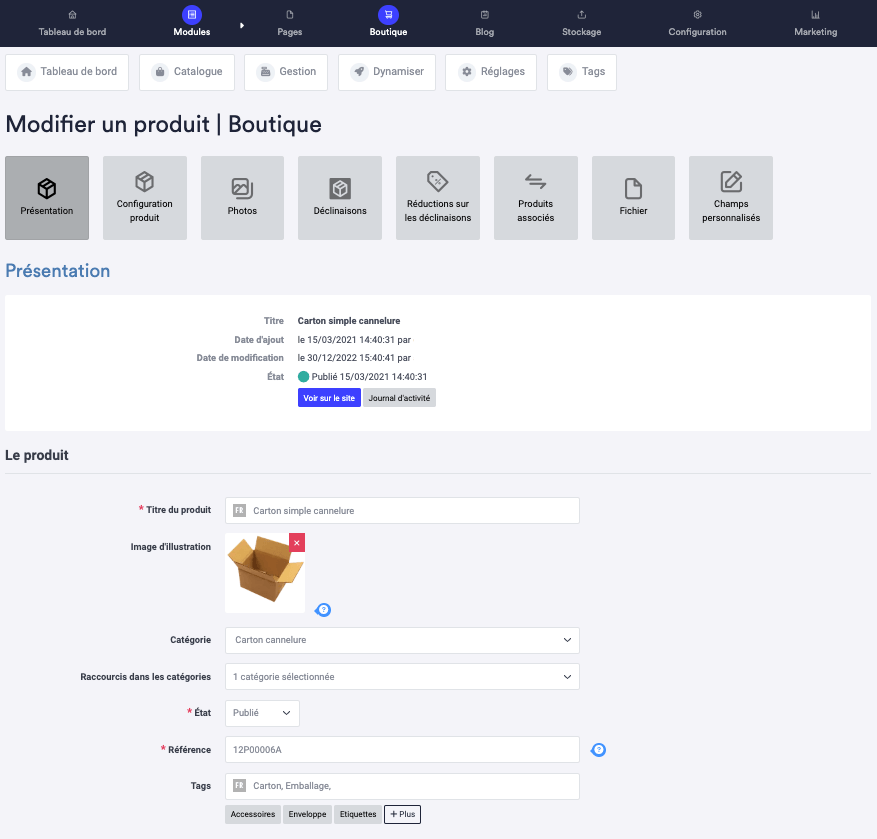Click the Voir sur le site button
This screenshot has width=877, height=839.
coord(329,398)
